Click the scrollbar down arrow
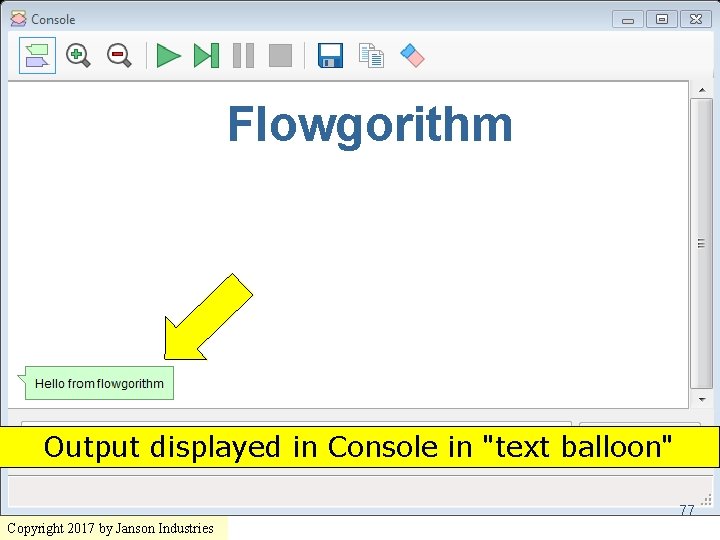This screenshot has width=720, height=540. (702, 399)
